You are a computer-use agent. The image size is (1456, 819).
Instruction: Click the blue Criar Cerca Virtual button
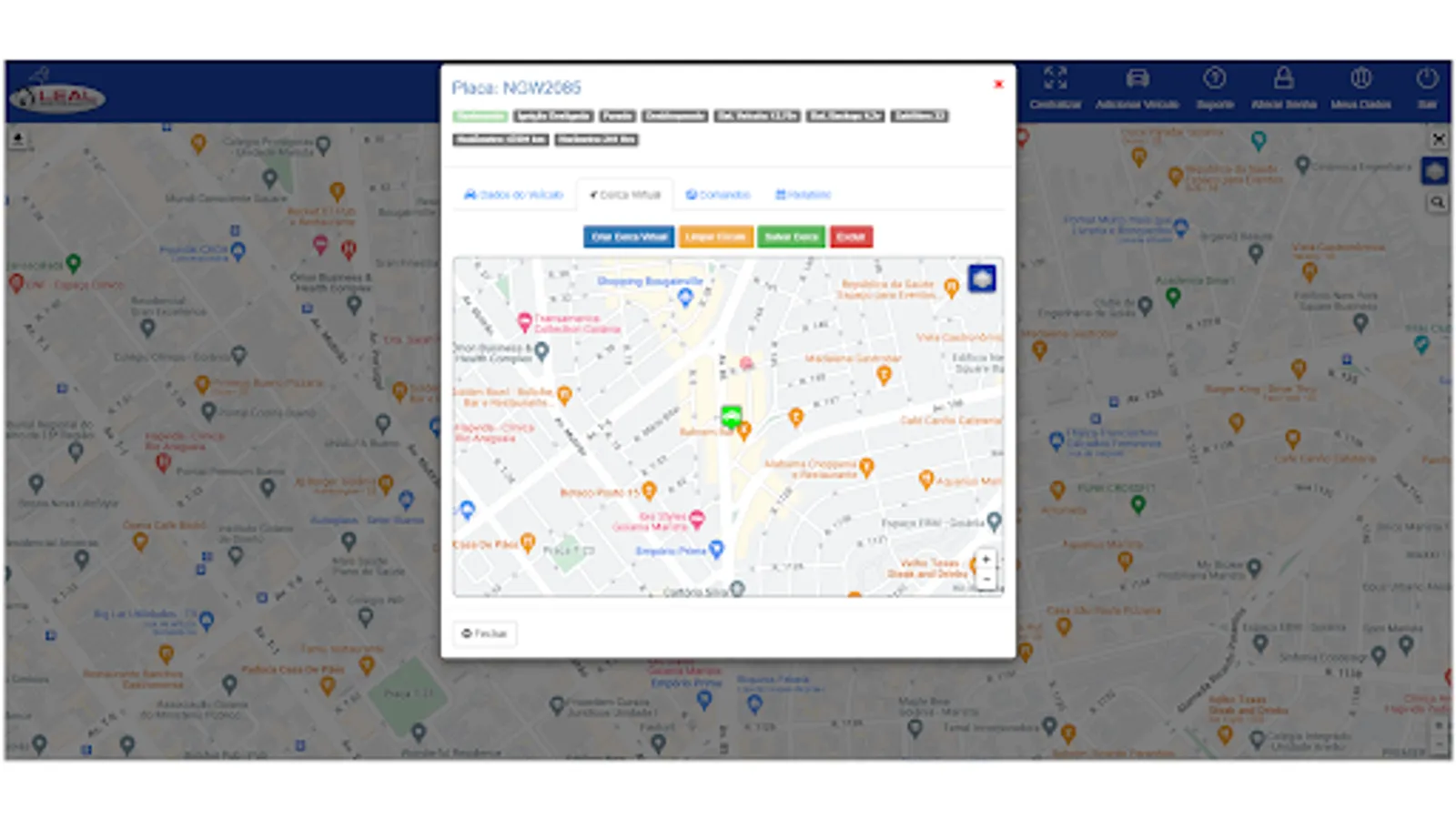[x=628, y=237]
